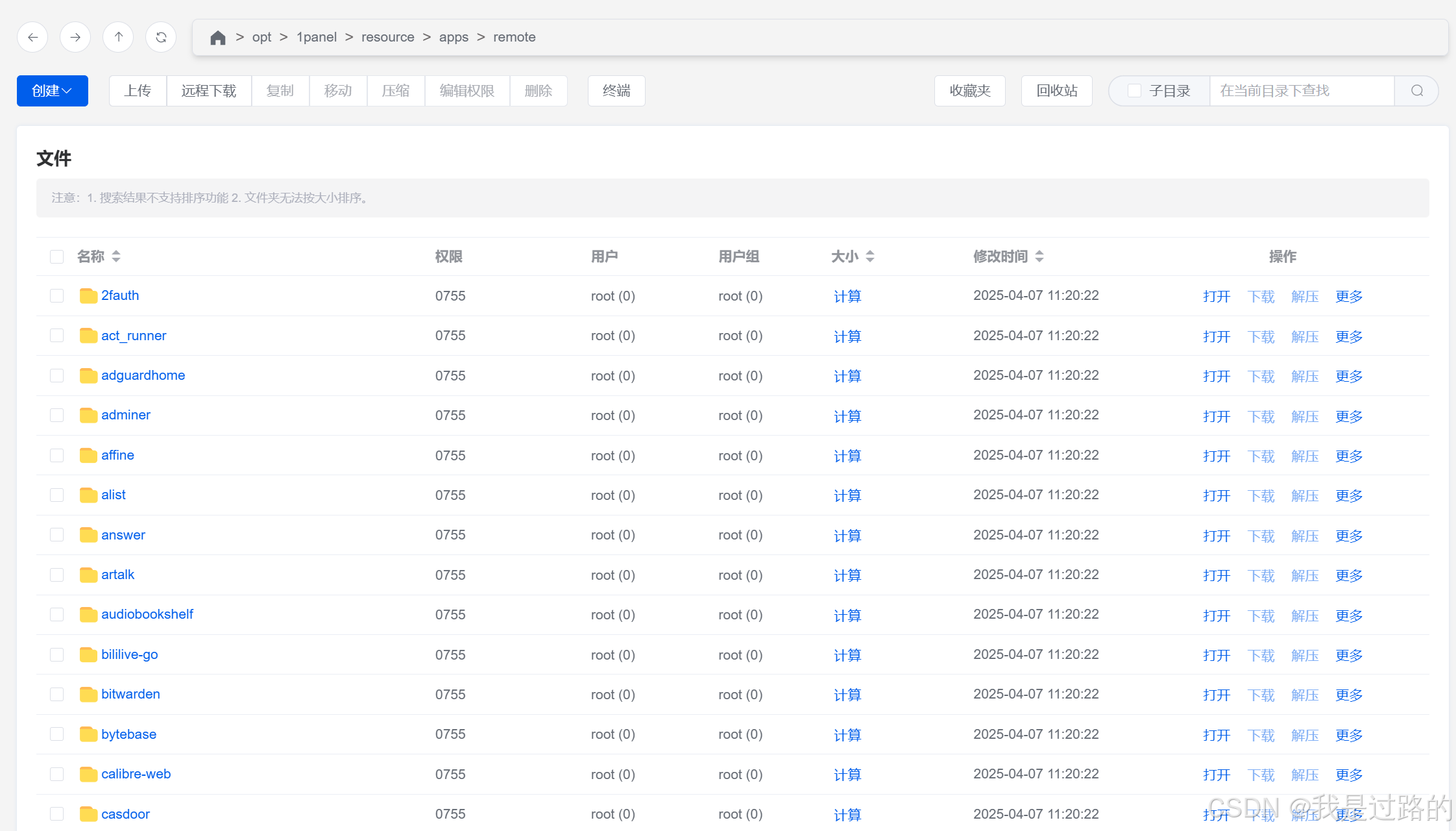Sort by 名称 column arrows
This screenshot has width=1456, height=831.
(x=116, y=256)
